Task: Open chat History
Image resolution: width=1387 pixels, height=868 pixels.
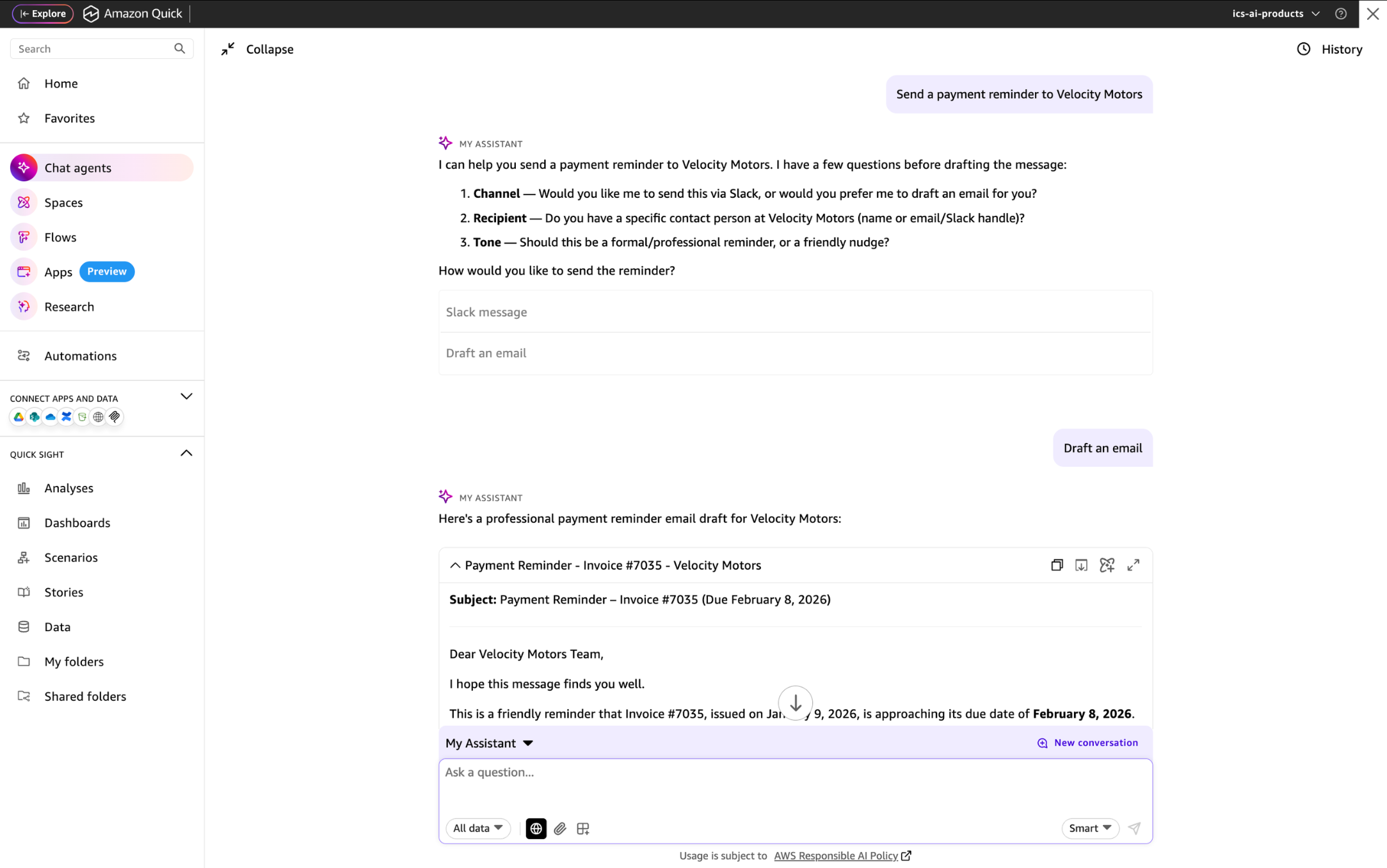Action: click(x=1329, y=49)
